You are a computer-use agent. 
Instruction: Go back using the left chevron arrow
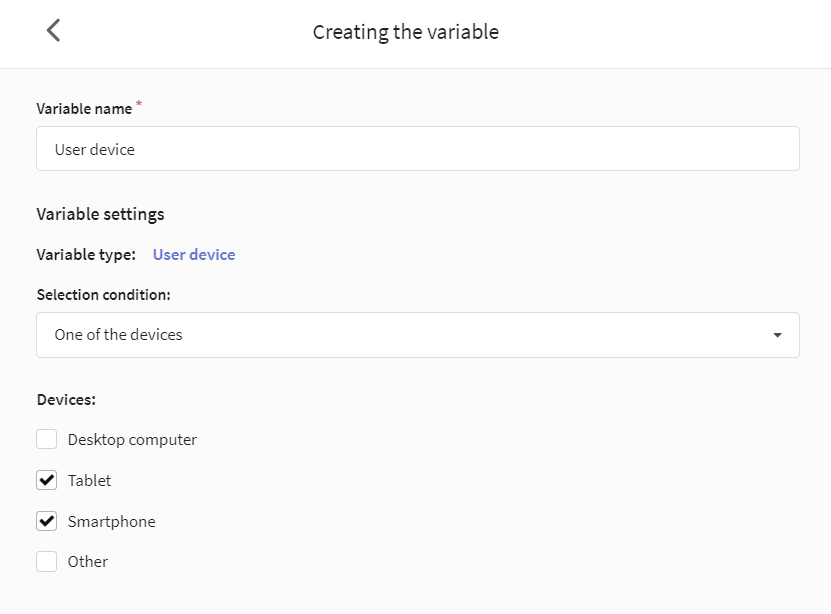point(54,31)
